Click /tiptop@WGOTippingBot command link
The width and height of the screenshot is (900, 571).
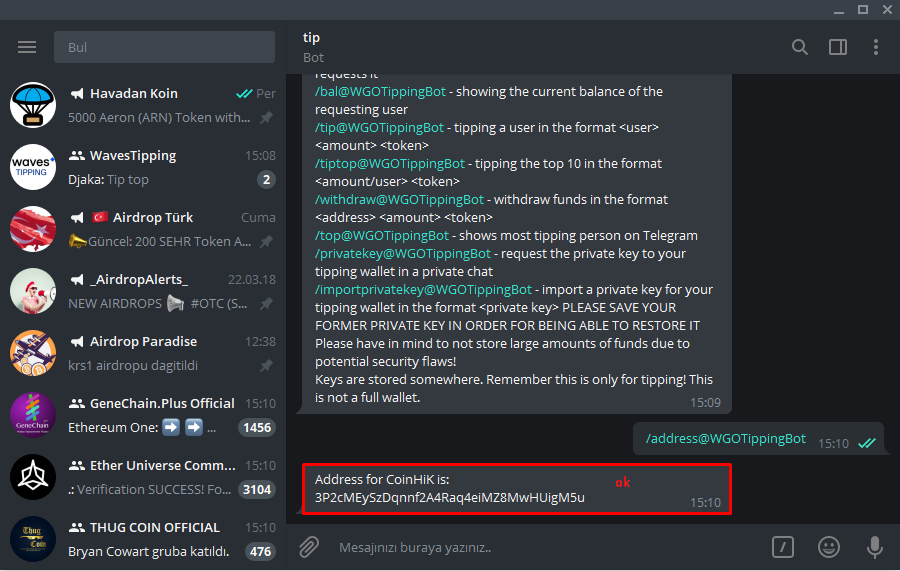[390, 164]
